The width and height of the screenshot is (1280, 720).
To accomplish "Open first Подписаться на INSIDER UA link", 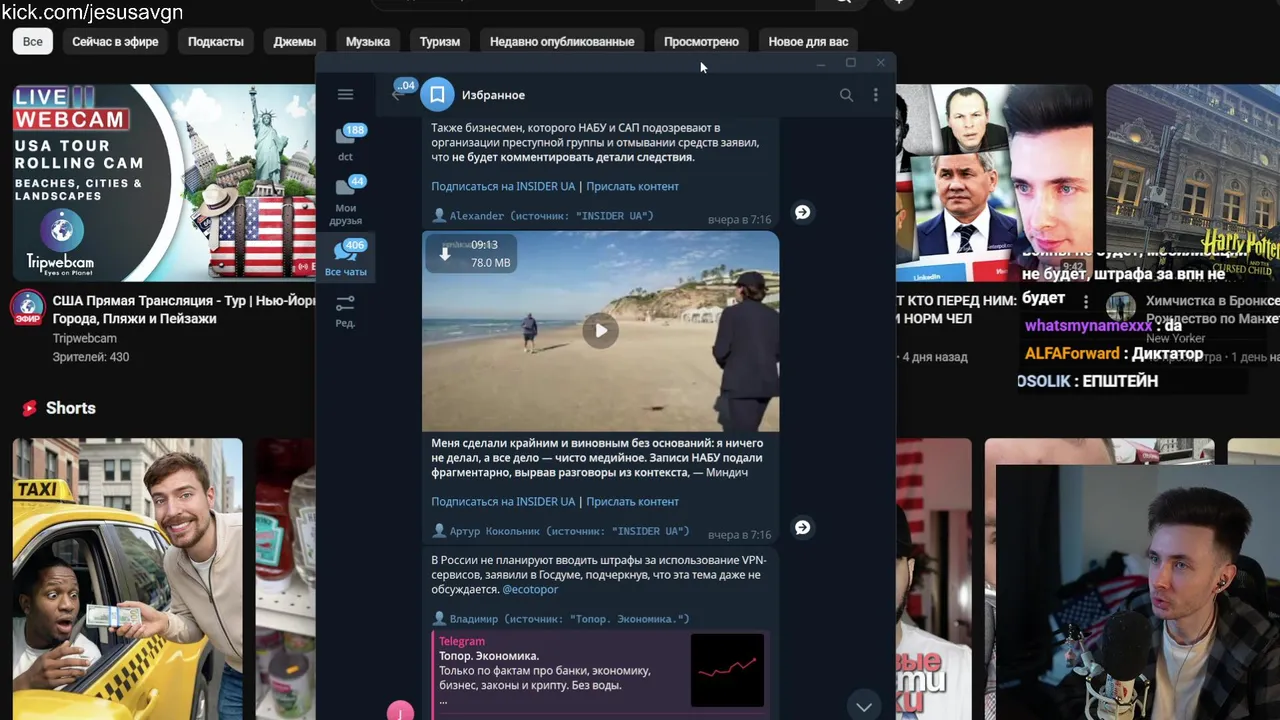I will pos(503,186).
